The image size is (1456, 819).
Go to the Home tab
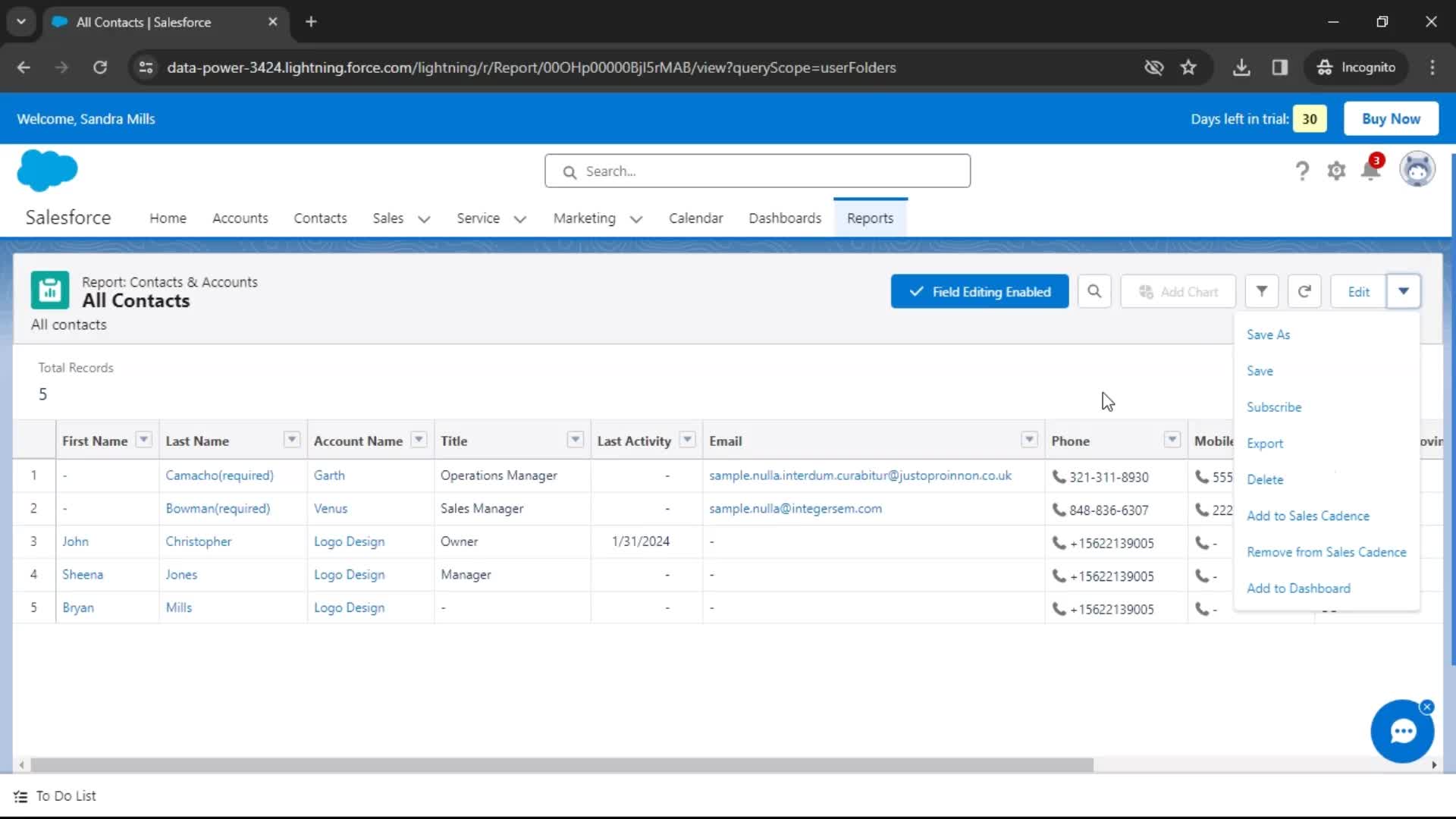[x=168, y=218]
